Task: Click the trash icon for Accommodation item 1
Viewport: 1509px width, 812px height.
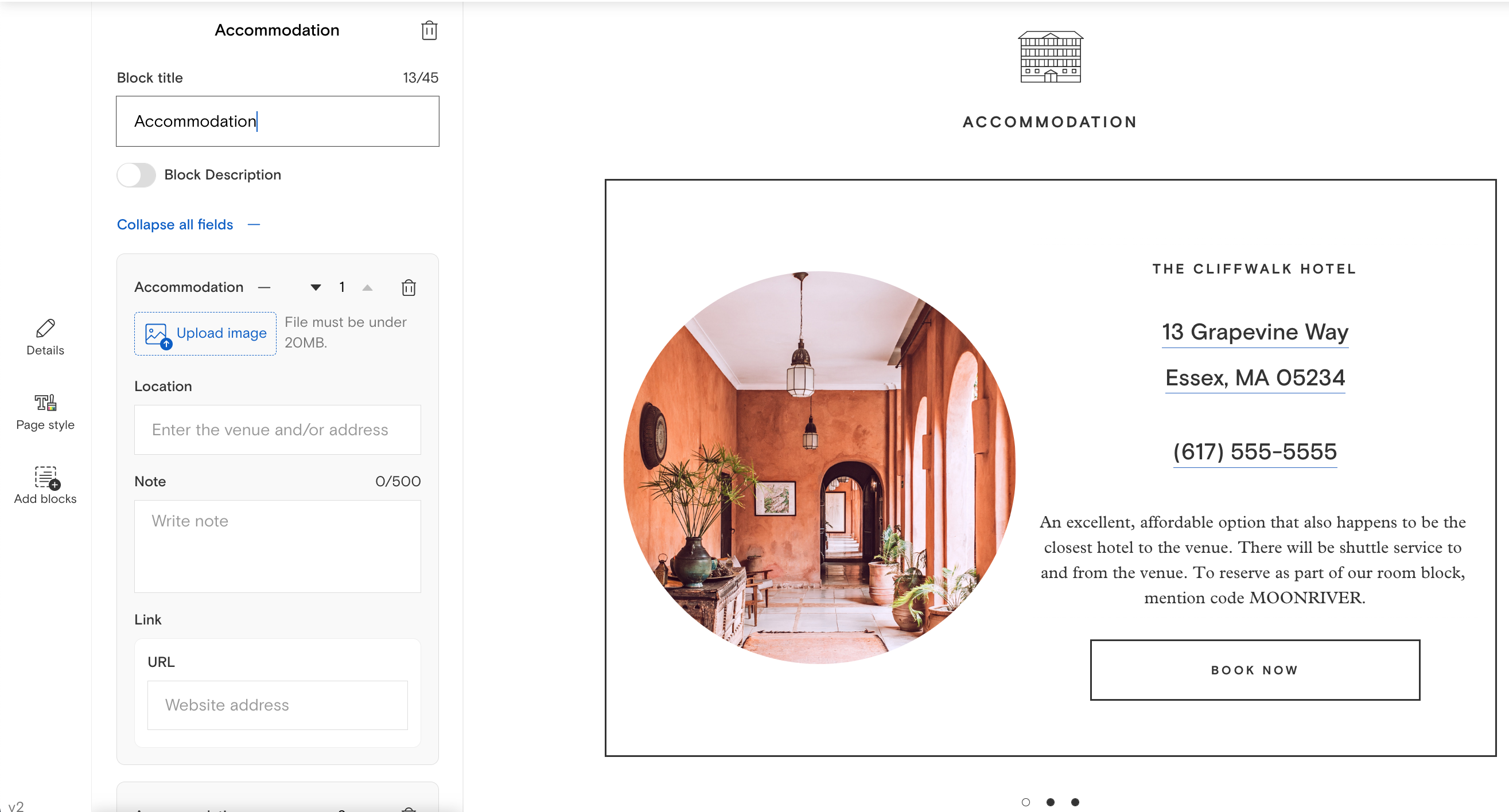Action: [x=408, y=287]
